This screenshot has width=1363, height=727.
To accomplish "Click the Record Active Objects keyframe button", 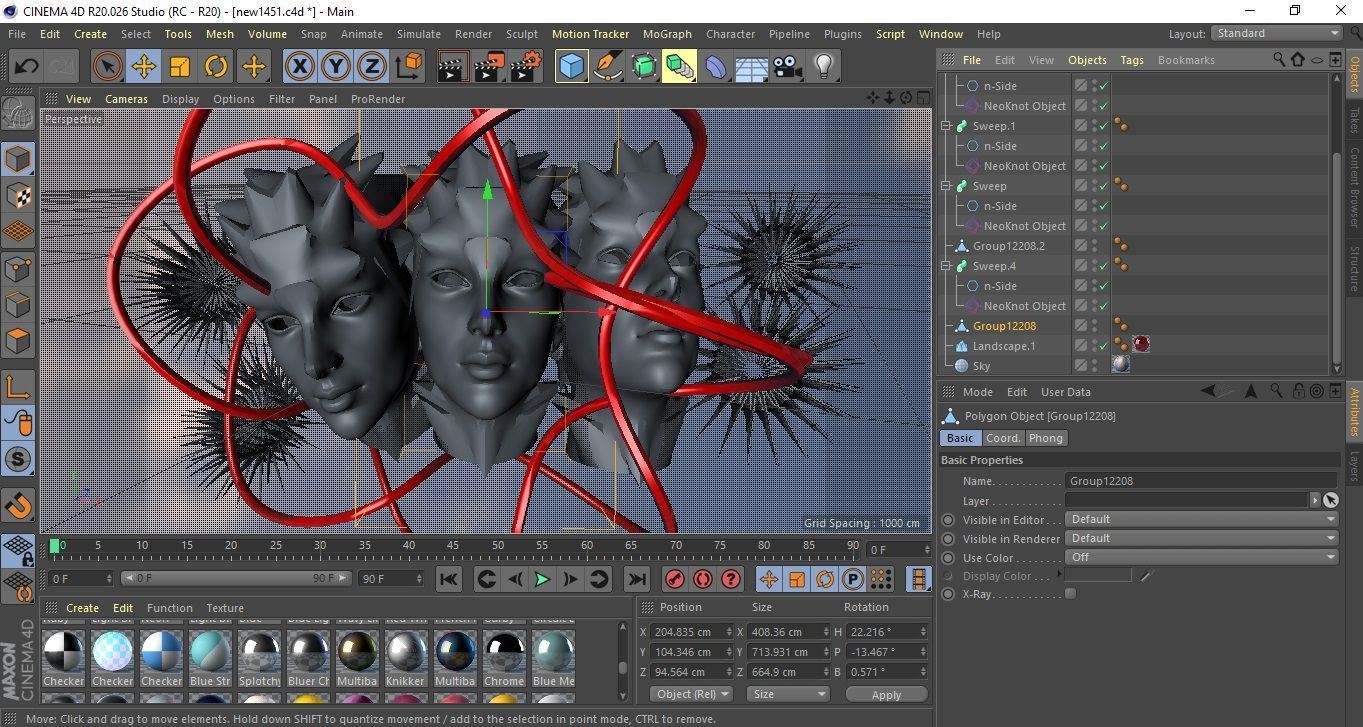I will click(675, 579).
